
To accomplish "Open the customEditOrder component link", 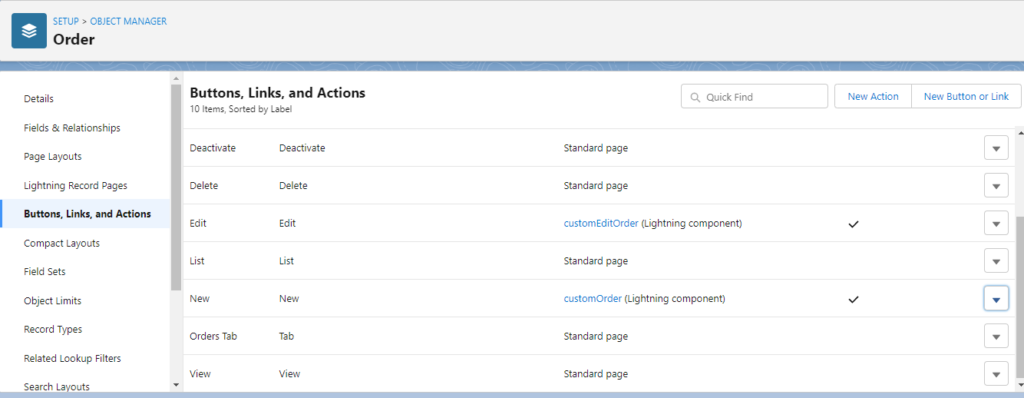I will (x=601, y=224).
